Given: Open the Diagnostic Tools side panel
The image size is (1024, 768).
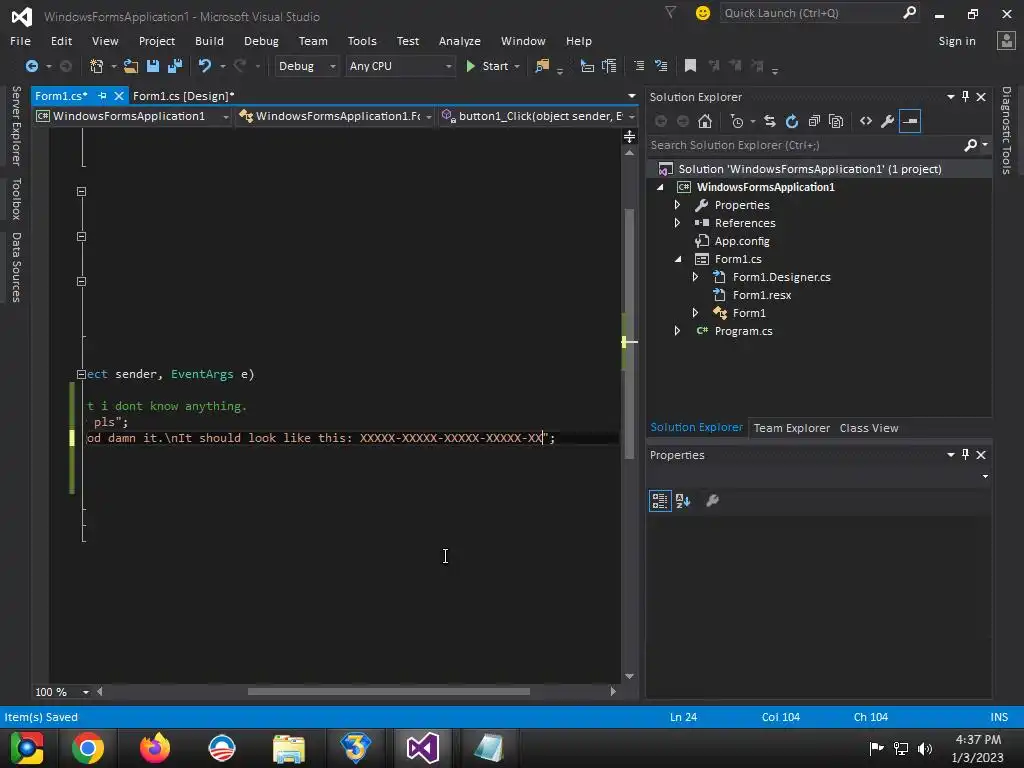Looking at the screenshot, I should (x=1007, y=131).
